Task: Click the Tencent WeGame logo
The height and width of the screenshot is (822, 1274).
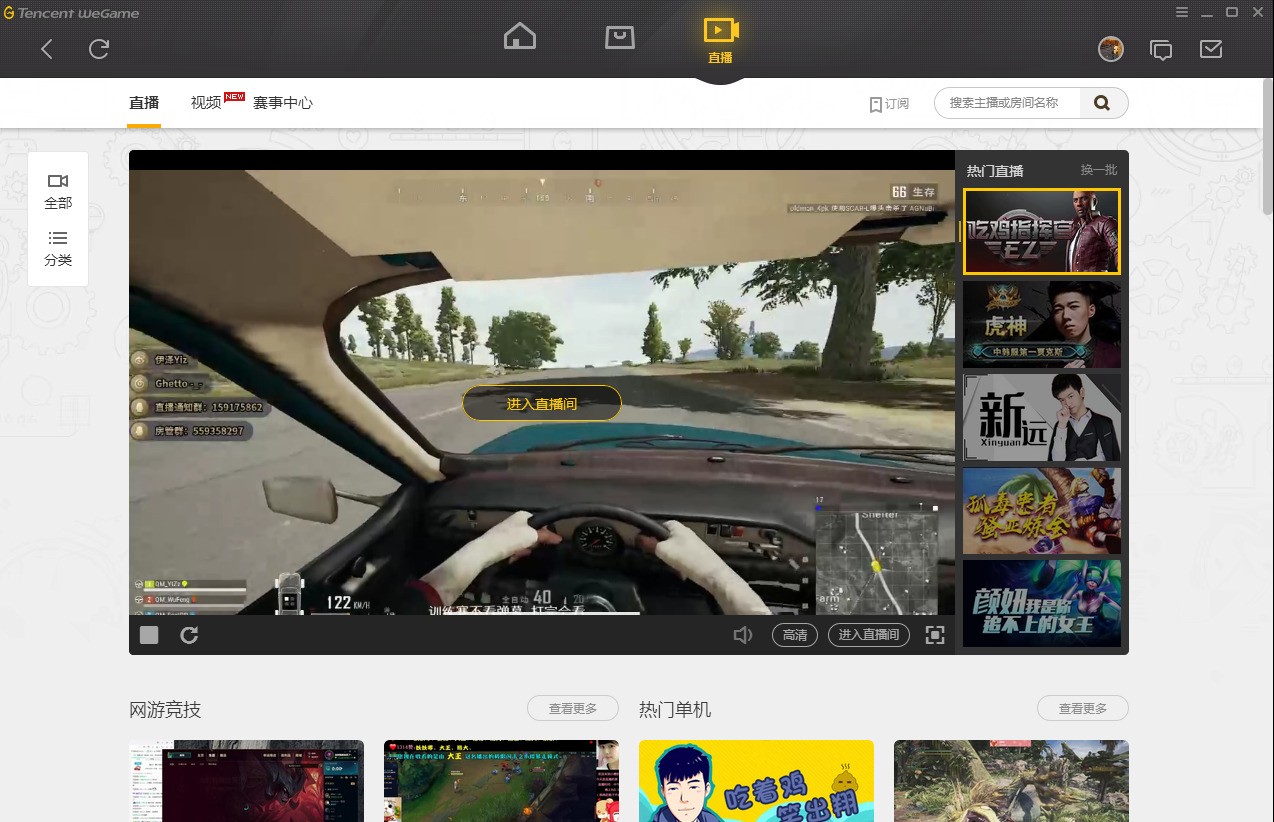Action: (x=71, y=13)
